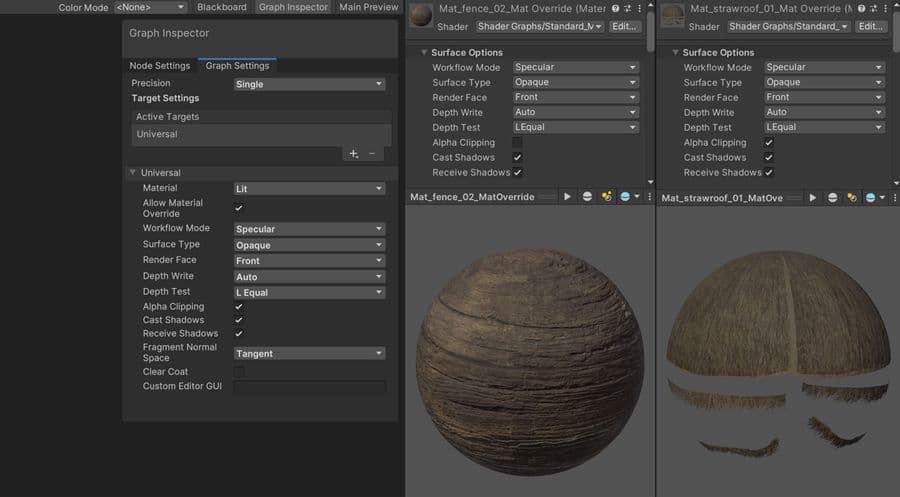The width and height of the screenshot is (900, 497).
Task: Open Fragment Normal Space dropdown
Action: click(309, 353)
